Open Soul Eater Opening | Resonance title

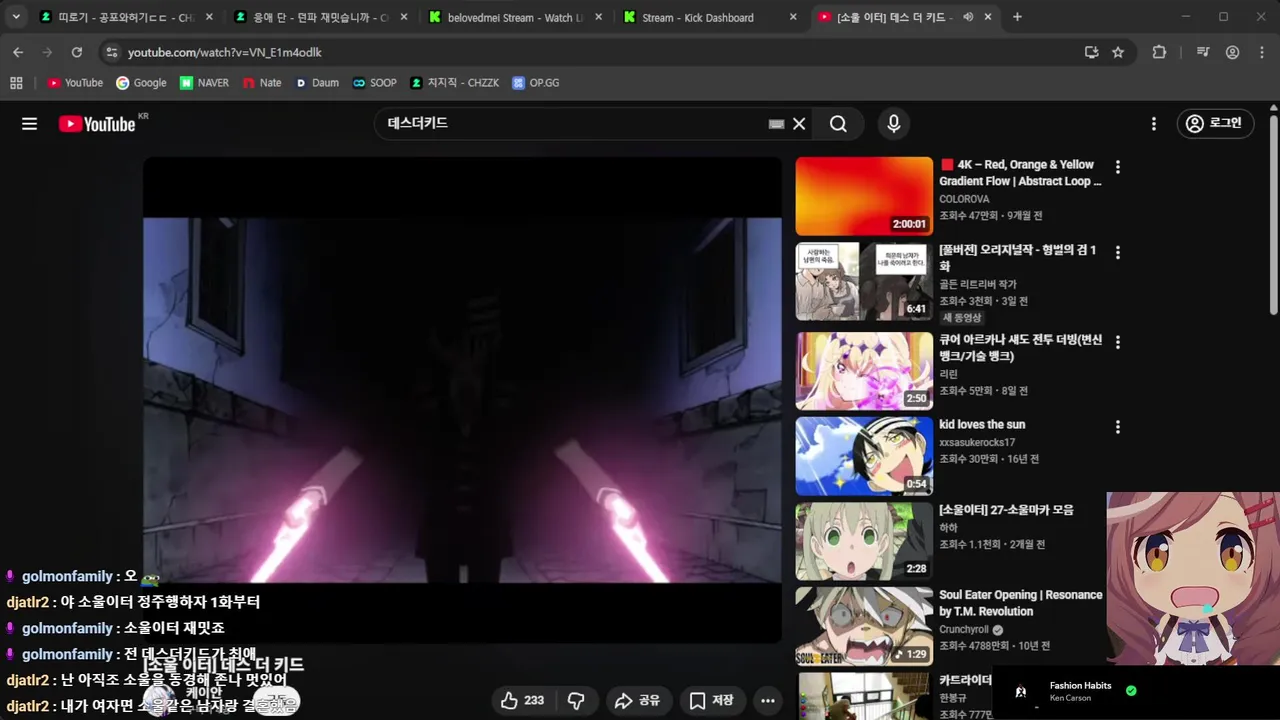tap(1021, 603)
